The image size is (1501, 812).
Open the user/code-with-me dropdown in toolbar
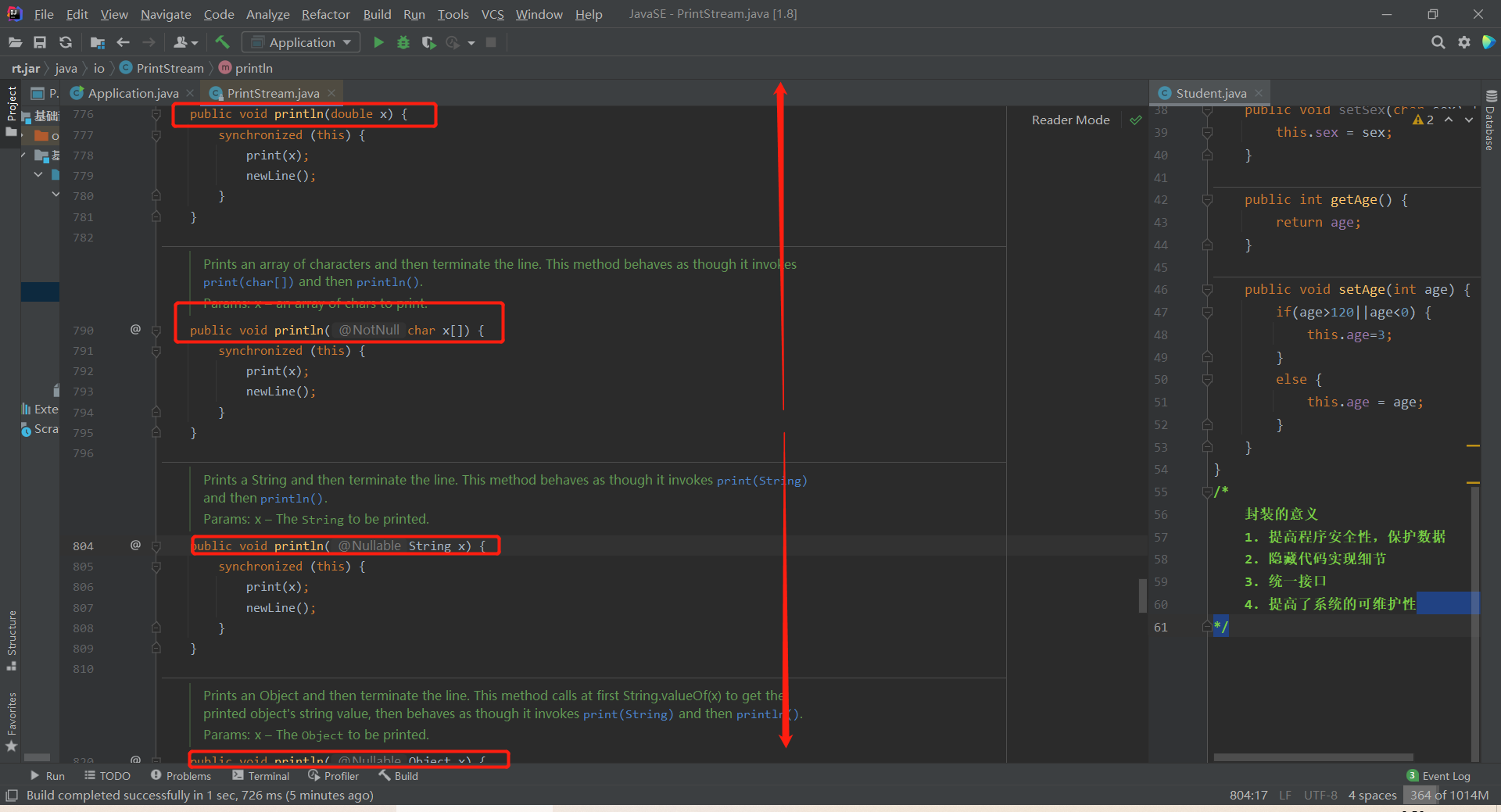[186, 42]
